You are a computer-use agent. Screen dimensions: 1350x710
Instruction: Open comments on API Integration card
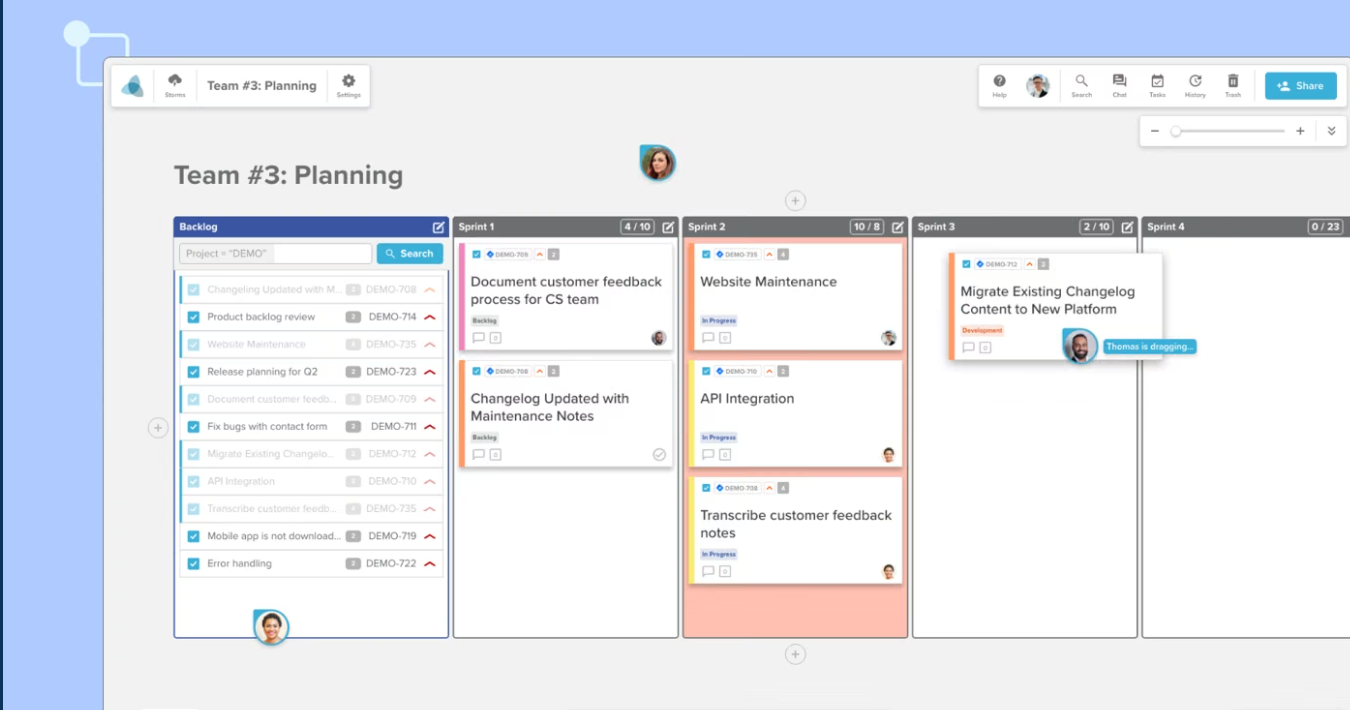[708, 455]
